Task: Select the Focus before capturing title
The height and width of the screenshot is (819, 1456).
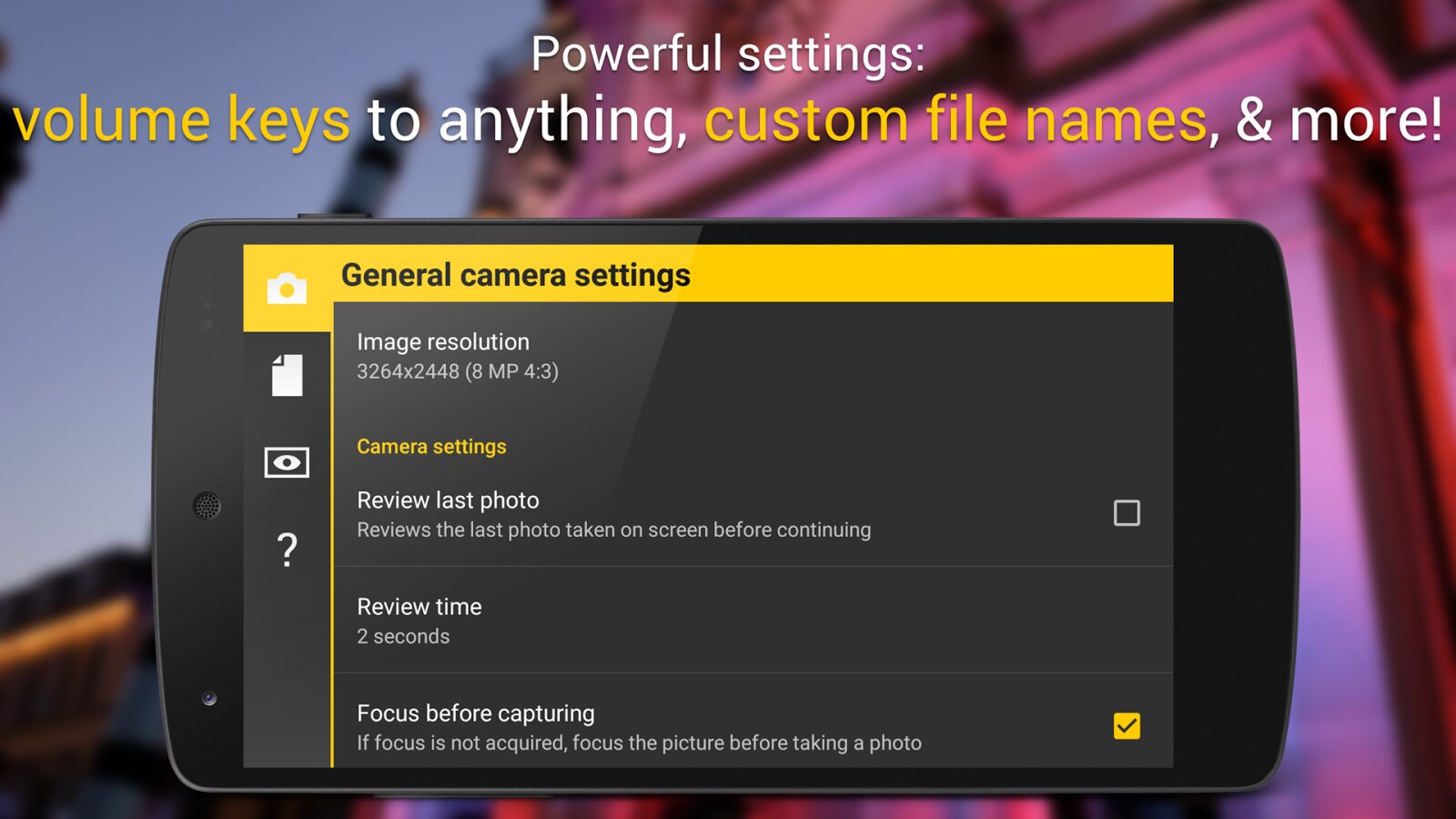Action: click(476, 713)
